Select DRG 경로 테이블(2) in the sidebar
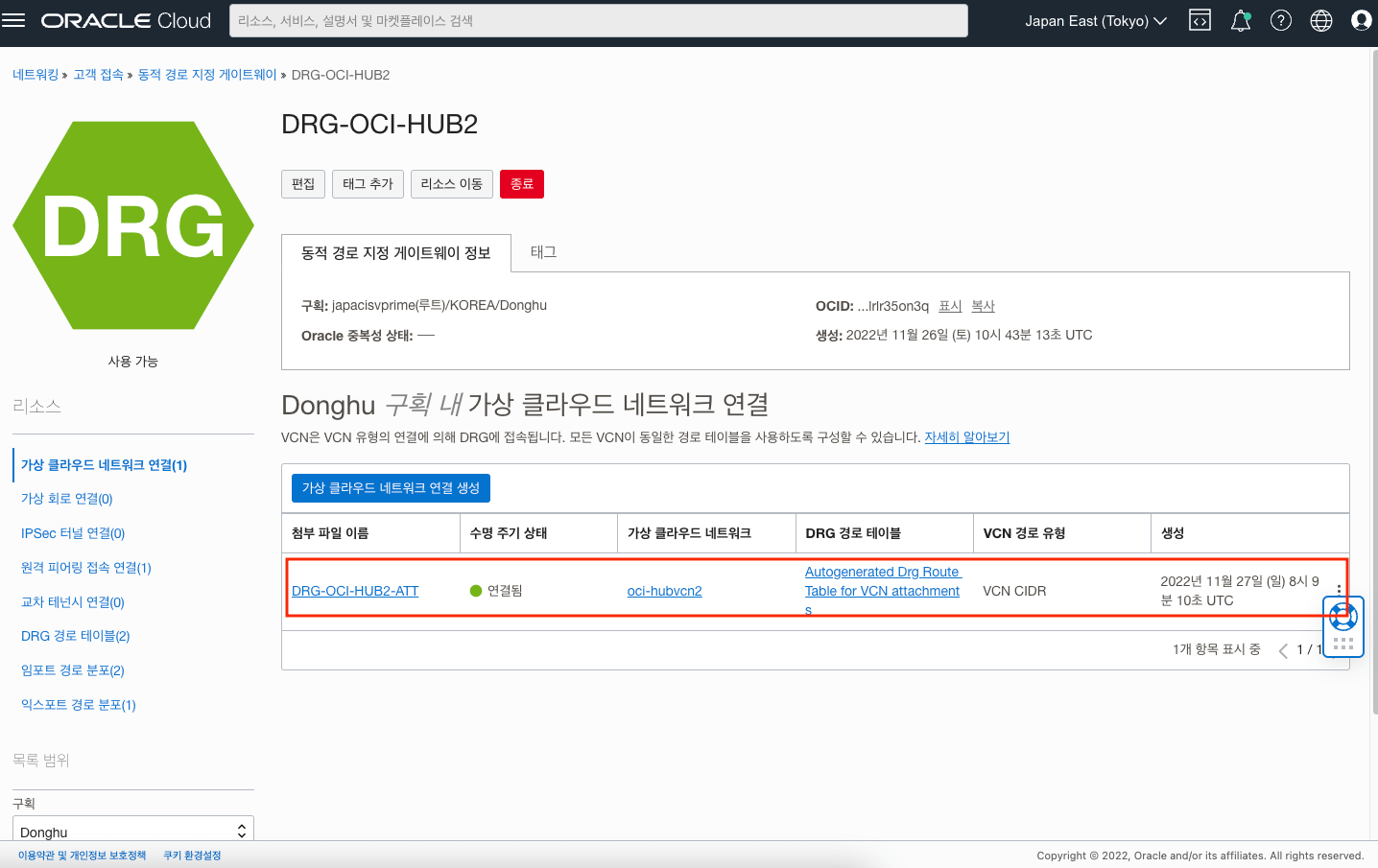Image resolution: width=1378 pixels, height=868 pixels. click(x=73, y=635)
